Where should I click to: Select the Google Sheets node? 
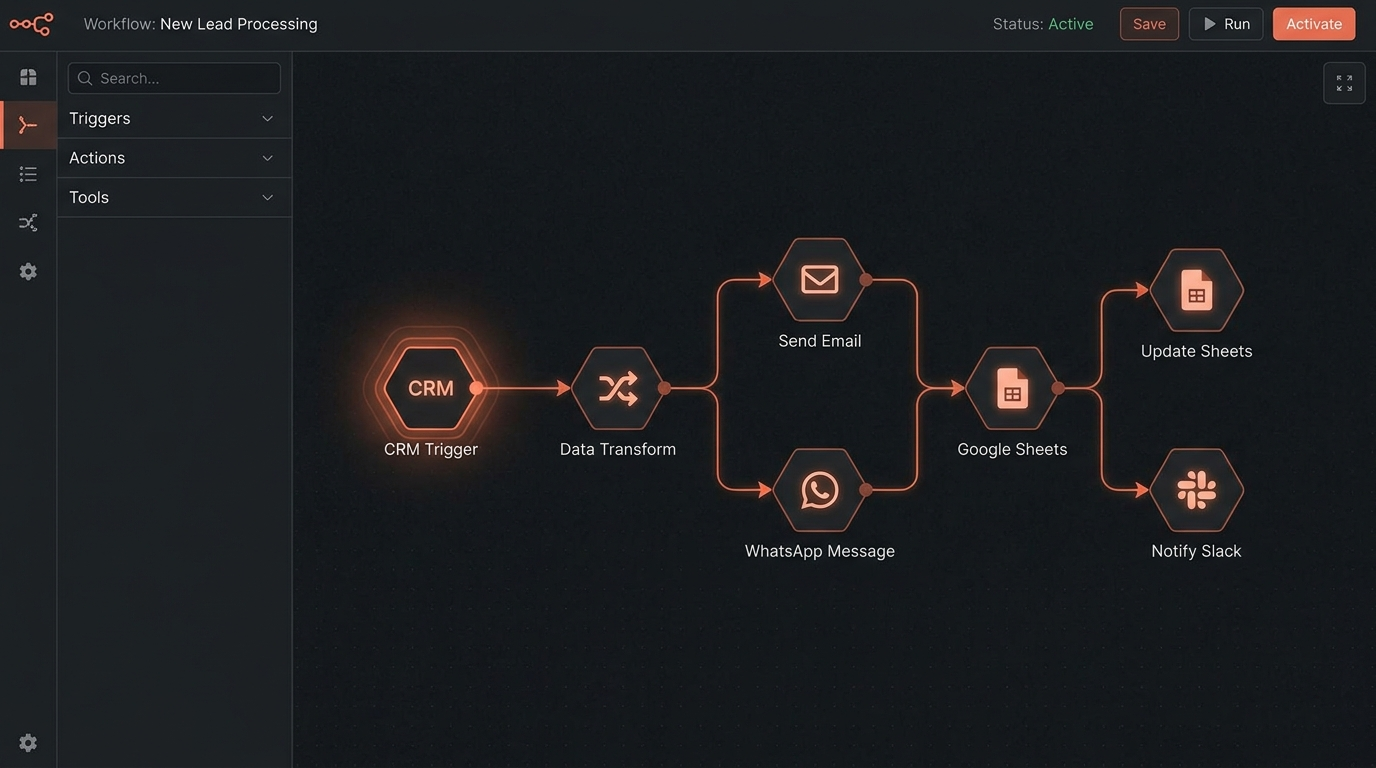(1012, 388)
